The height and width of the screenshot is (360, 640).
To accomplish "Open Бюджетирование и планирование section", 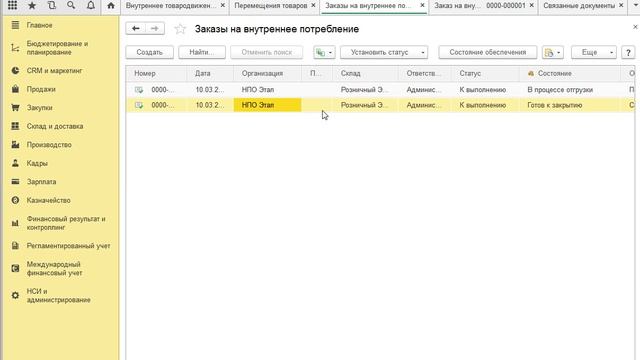I will (x=58, y=48).
